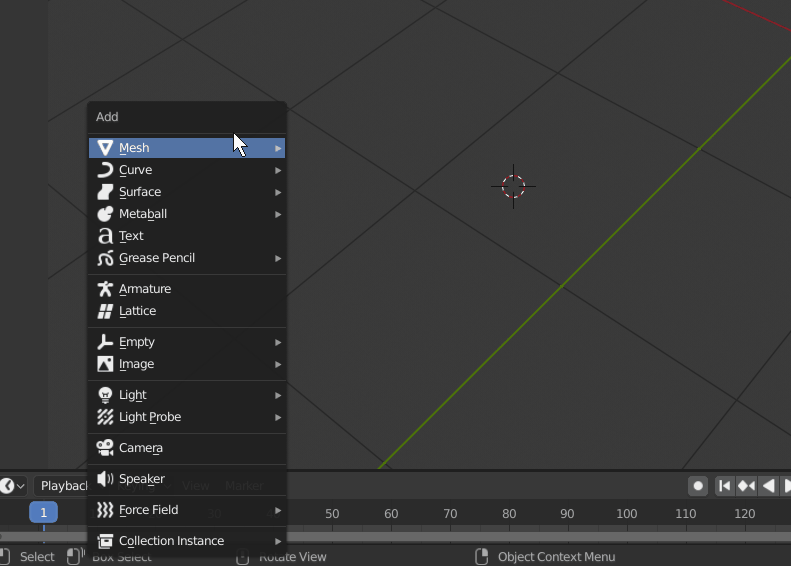791x566 pixels.
Task: Open the Empty submenu
Action: pyautogui.click(x=187, y=342)
